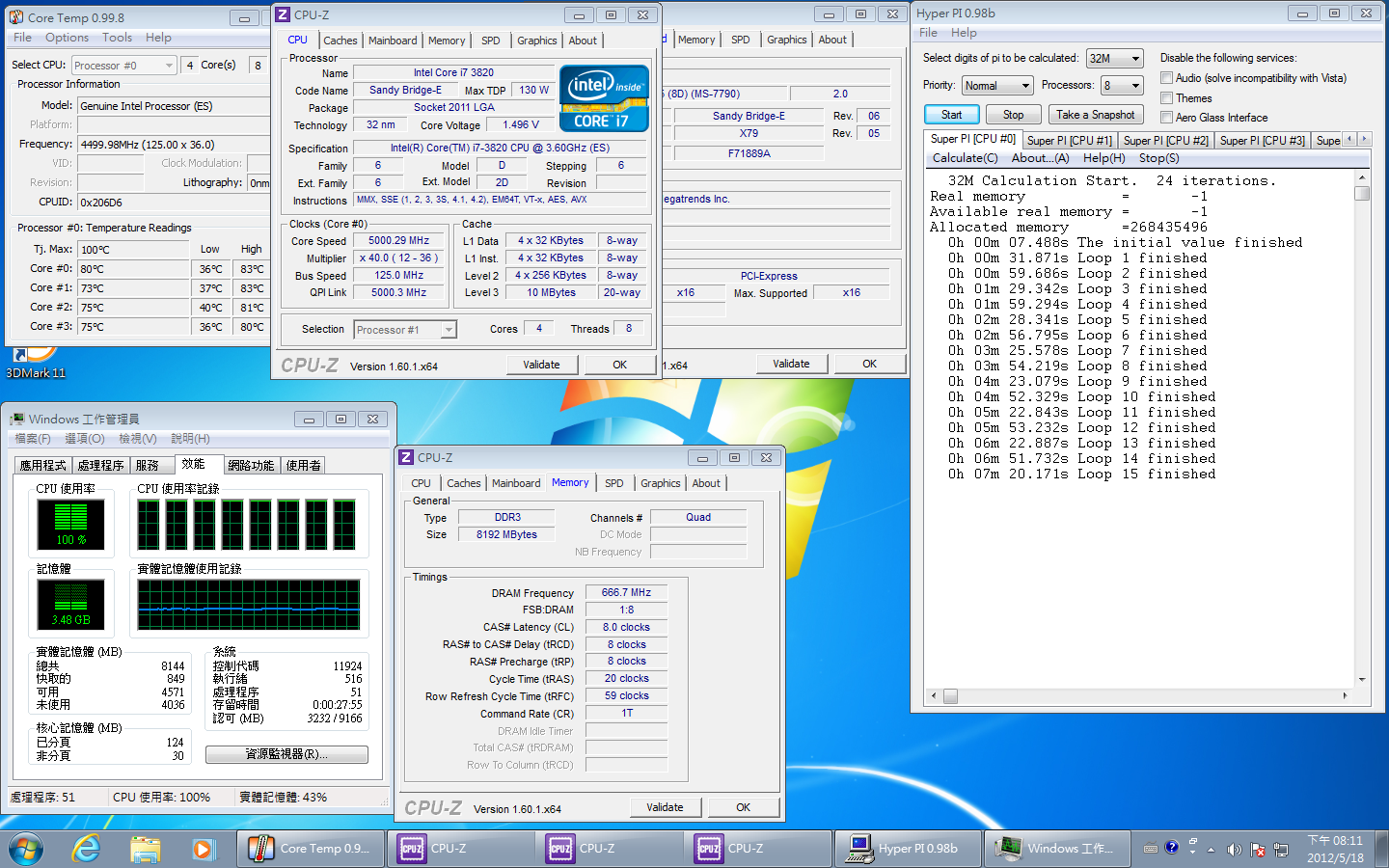Open the 網路功能 tab in Task Manager
Image resolution: width=1389 pixels, height=868 pixels.
[x=251, y=465]
